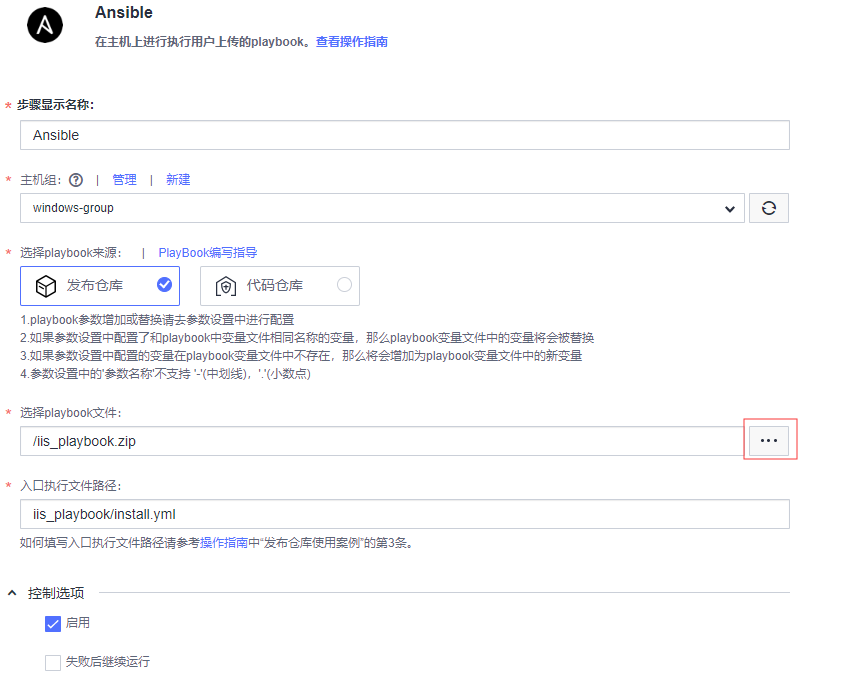The image size is (854, 677).
Task: Select 发布仓库 as playbook source
Action: tap(100, 286)
